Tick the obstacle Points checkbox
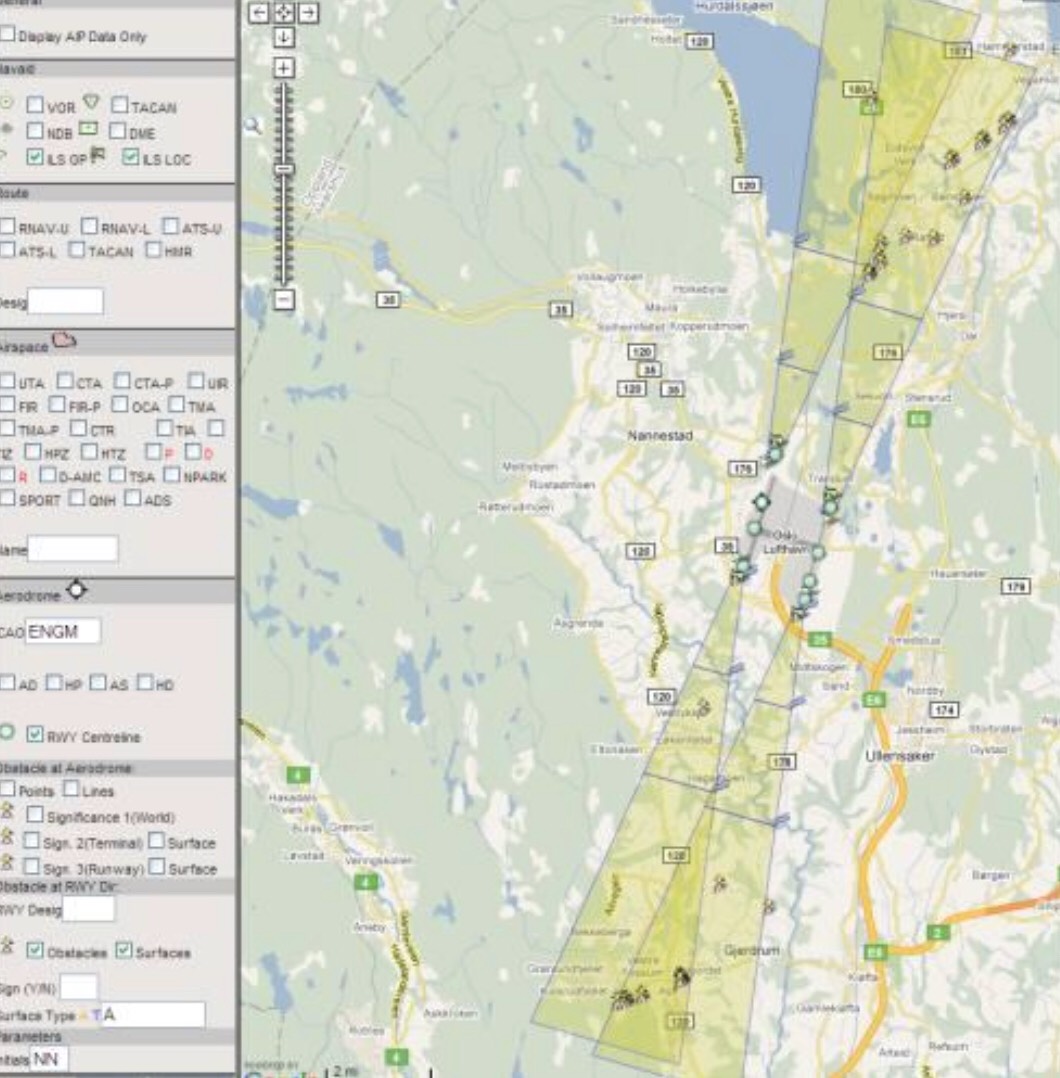1060x1078 pixels. click(x=8, y=788)
